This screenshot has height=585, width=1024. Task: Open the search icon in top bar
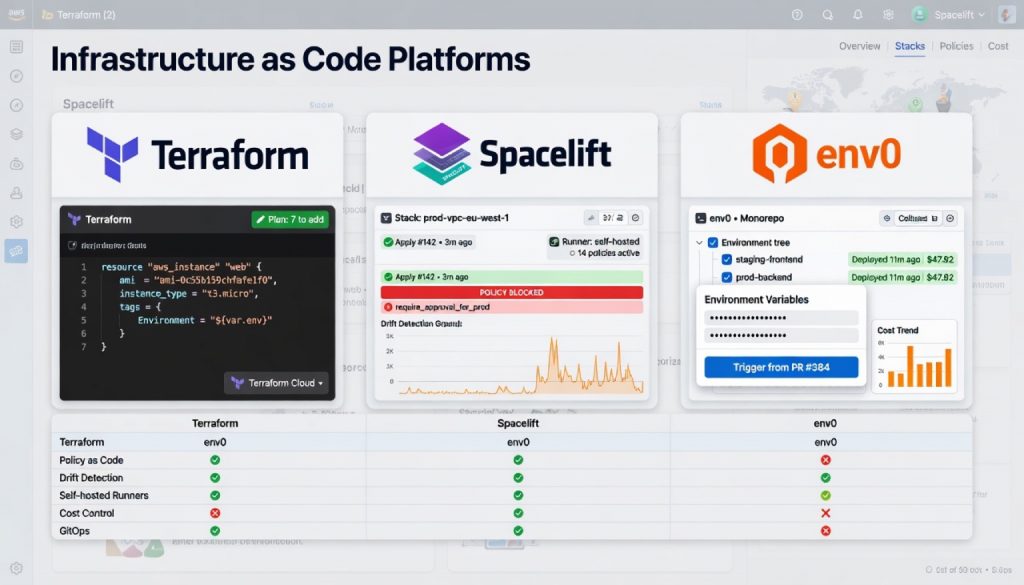(827, 14)
